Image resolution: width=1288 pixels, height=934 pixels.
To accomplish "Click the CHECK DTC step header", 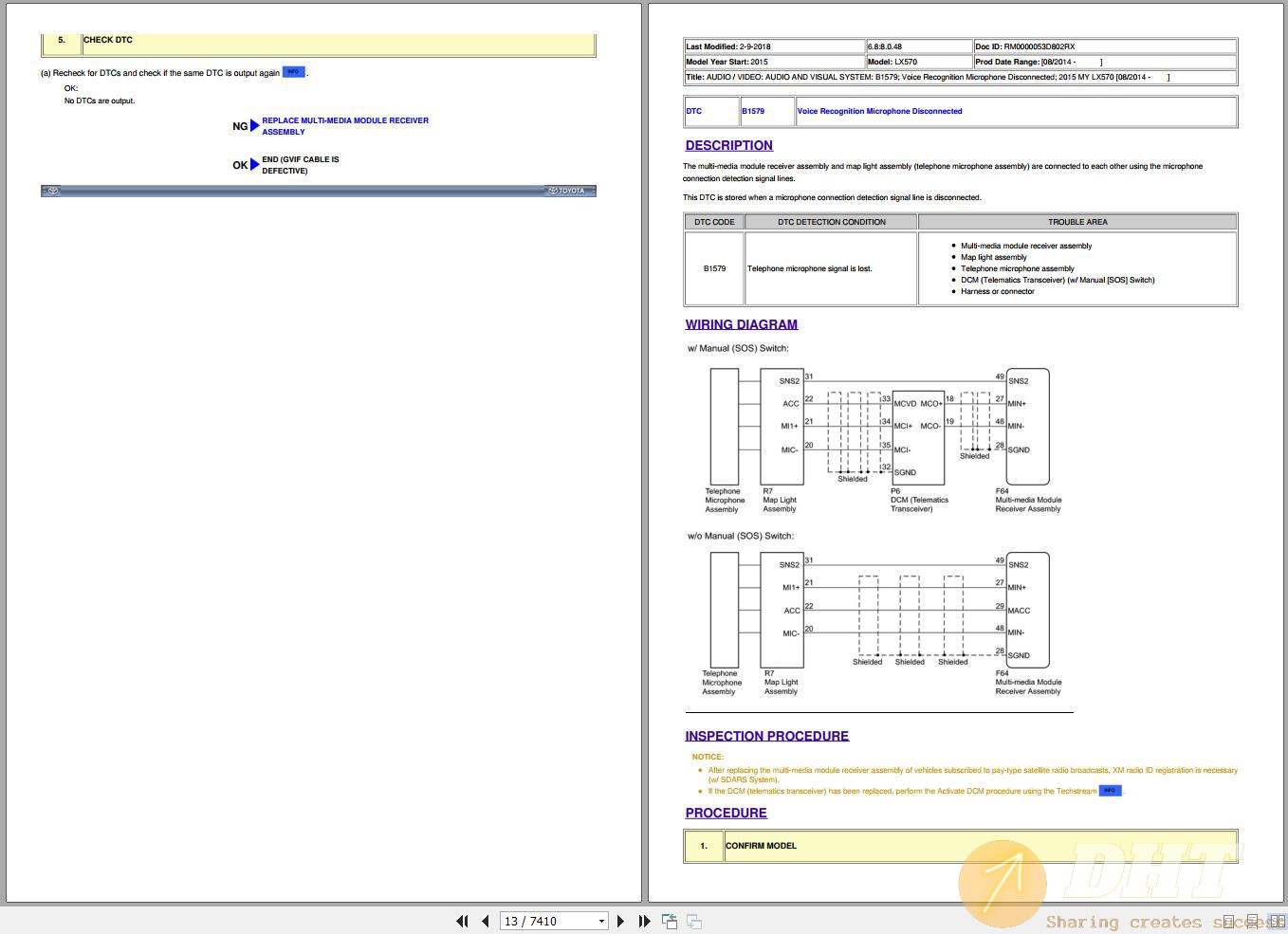I will coord(319,43).
